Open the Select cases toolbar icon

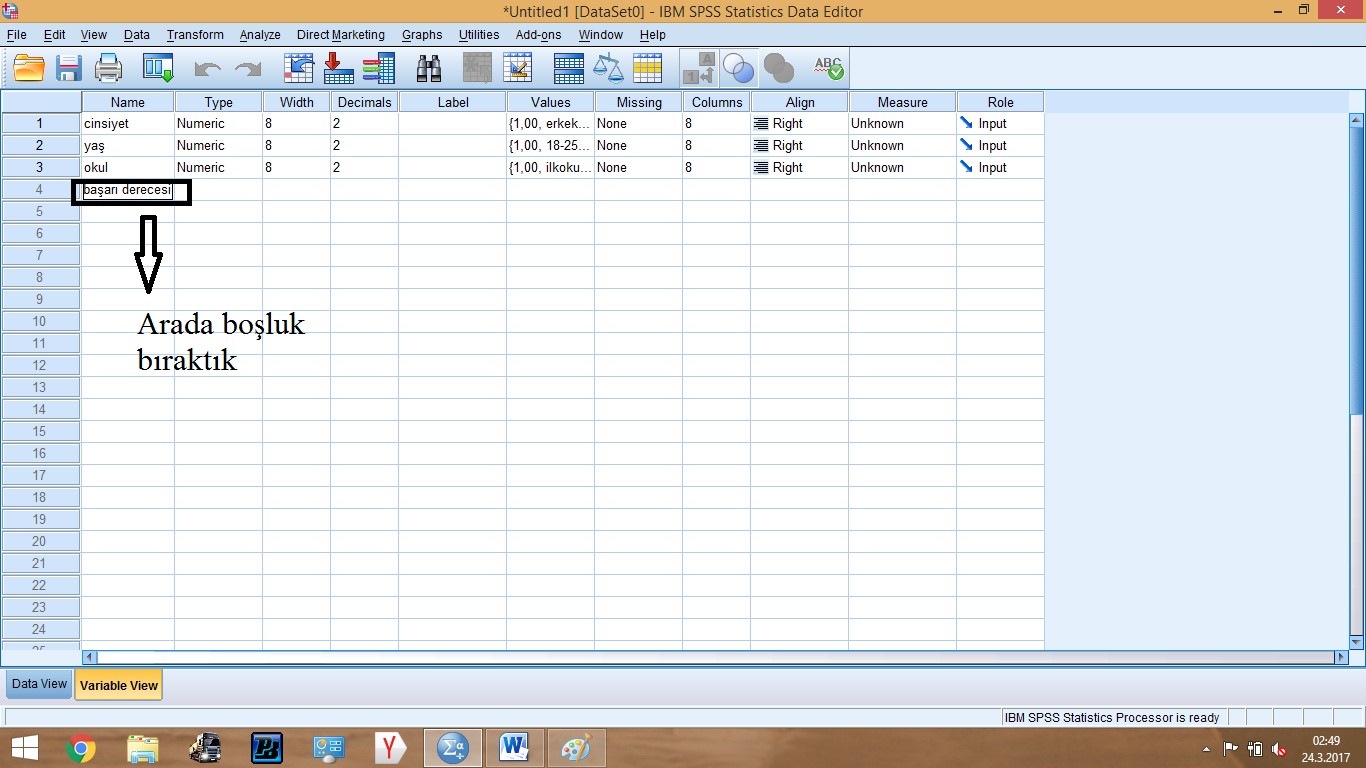click(x=647, y=68)
